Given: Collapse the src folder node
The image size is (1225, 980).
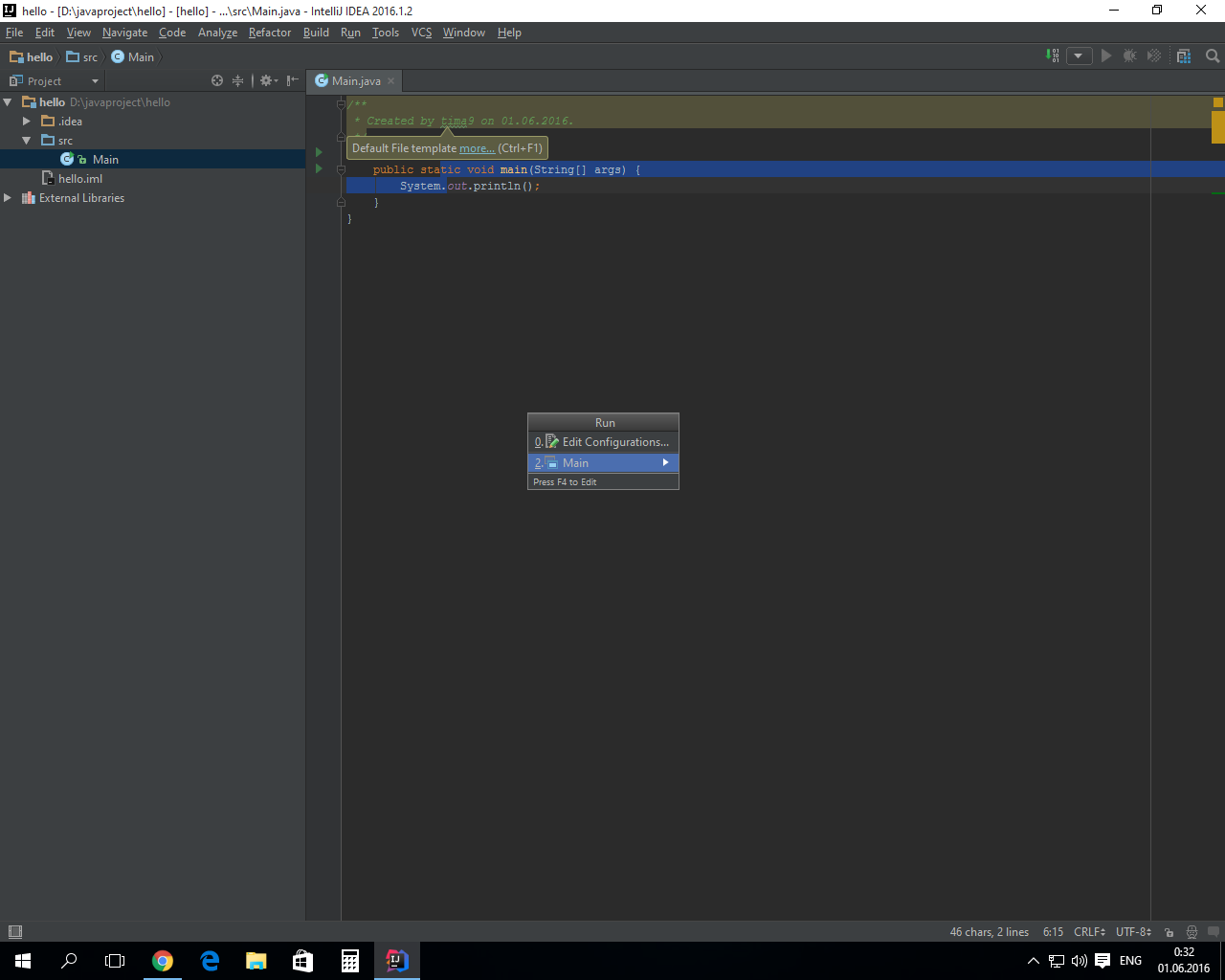Looking at the screenshot, I should [27, 141].
